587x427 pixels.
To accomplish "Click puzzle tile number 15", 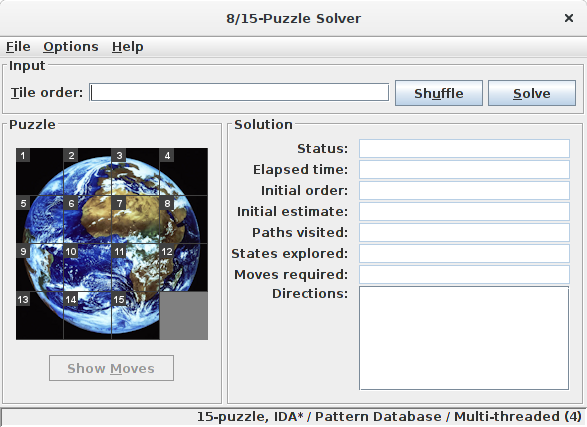I will click(136, 315).
